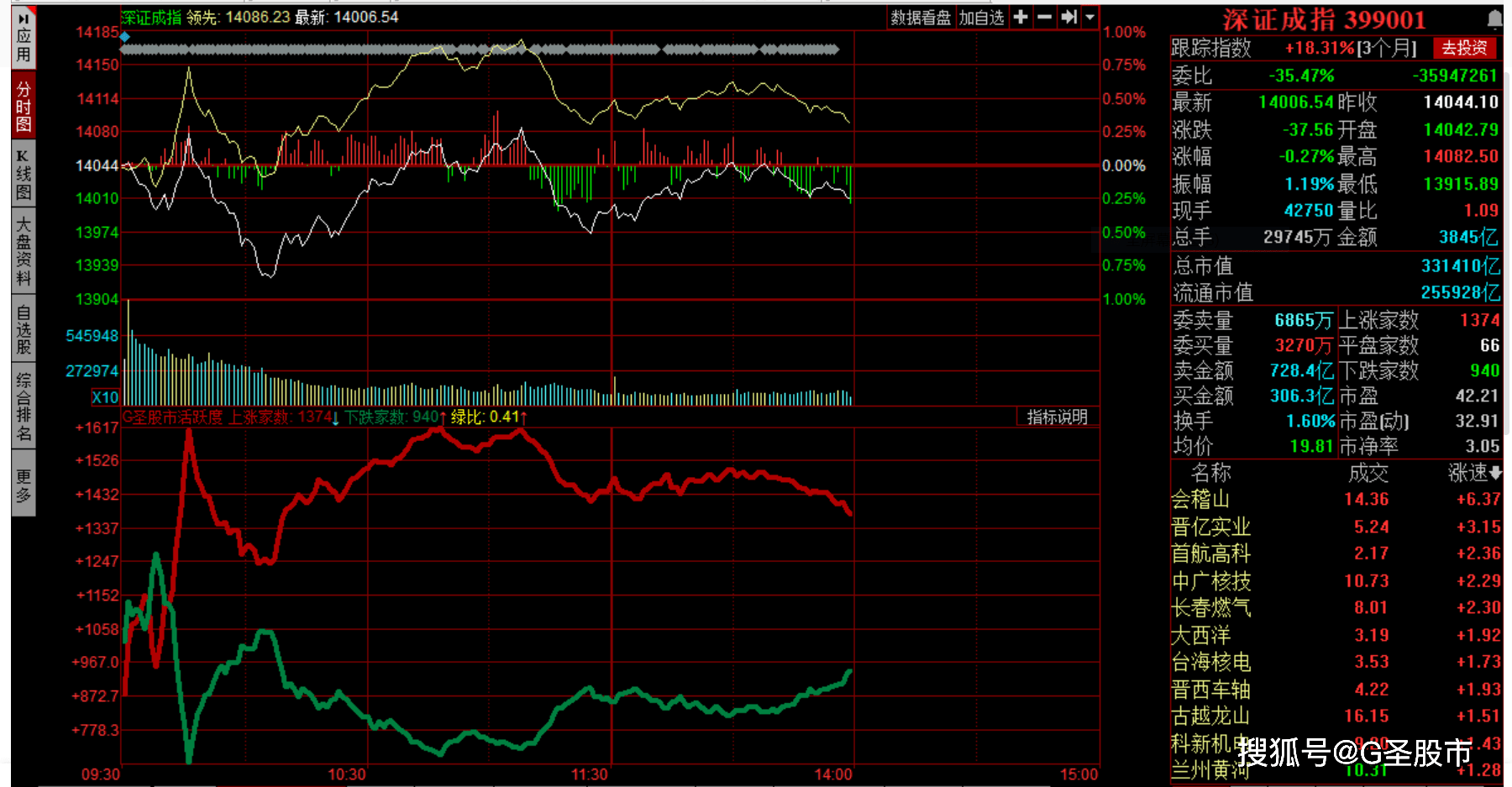Click 加自选 to add to watchlist
Screen dimensions: 1512x787
coord(982,18)
